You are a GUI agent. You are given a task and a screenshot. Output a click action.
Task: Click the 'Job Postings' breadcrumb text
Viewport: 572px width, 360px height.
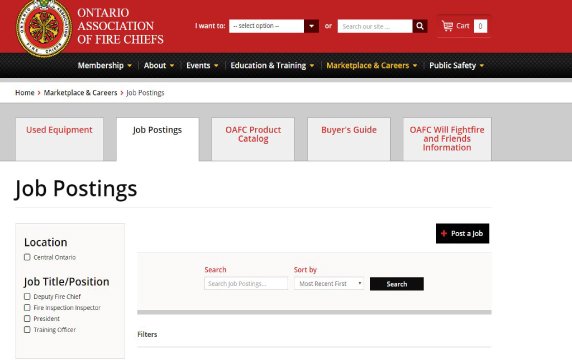click(x=145, y=93)
